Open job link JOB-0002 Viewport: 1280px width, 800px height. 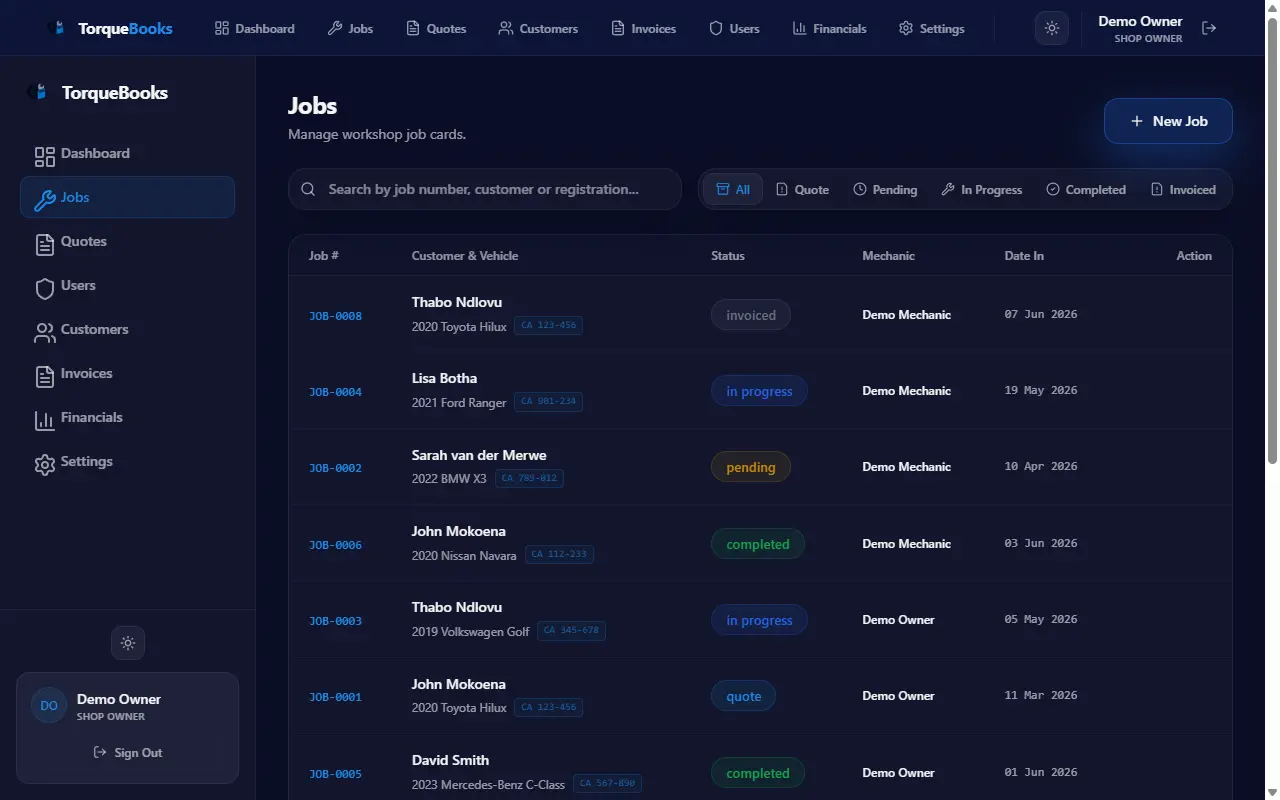coord(335,468)
